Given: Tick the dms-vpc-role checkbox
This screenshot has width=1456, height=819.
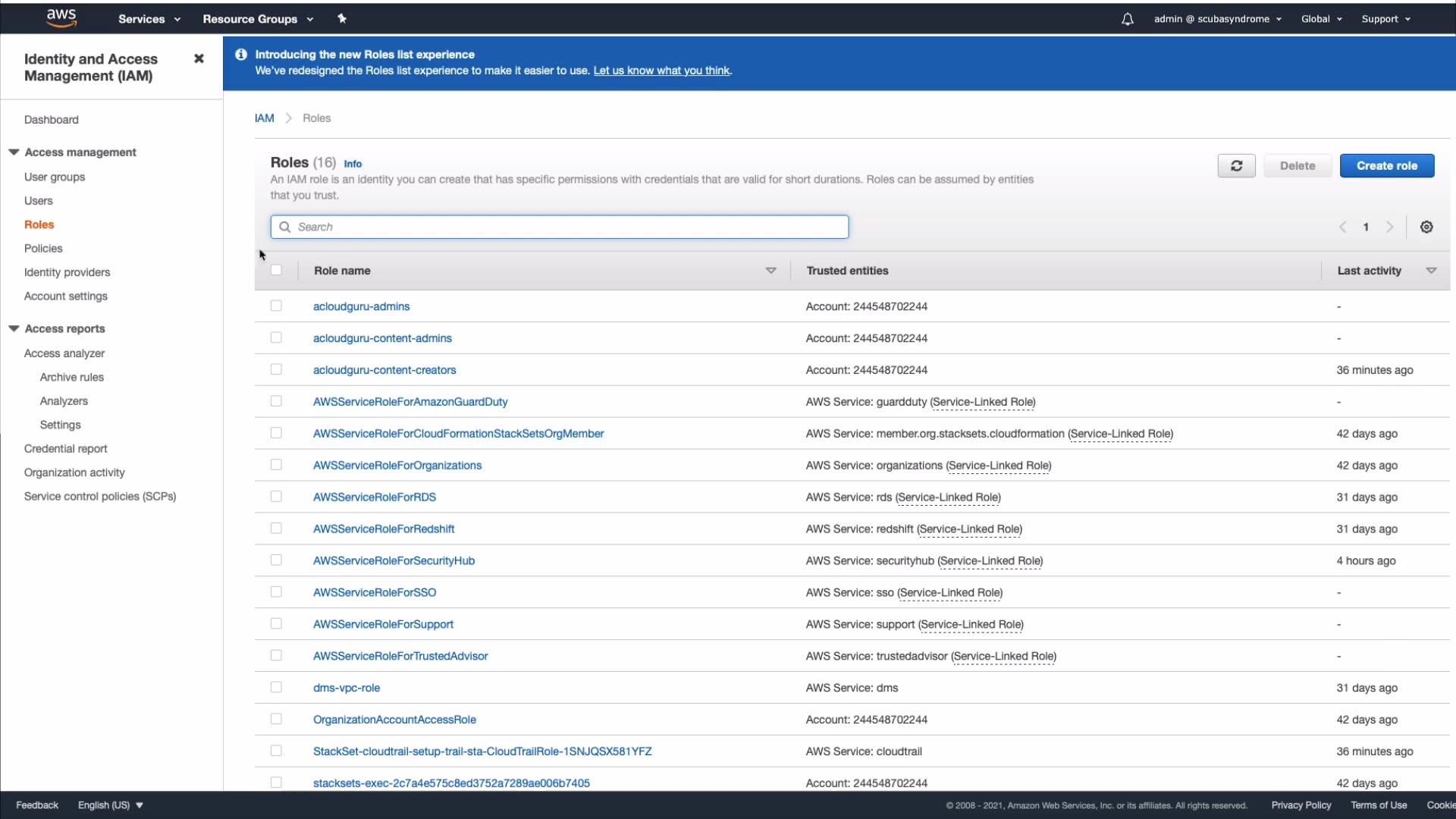Looking at the screenshot, I should click(x=276, y=688).
